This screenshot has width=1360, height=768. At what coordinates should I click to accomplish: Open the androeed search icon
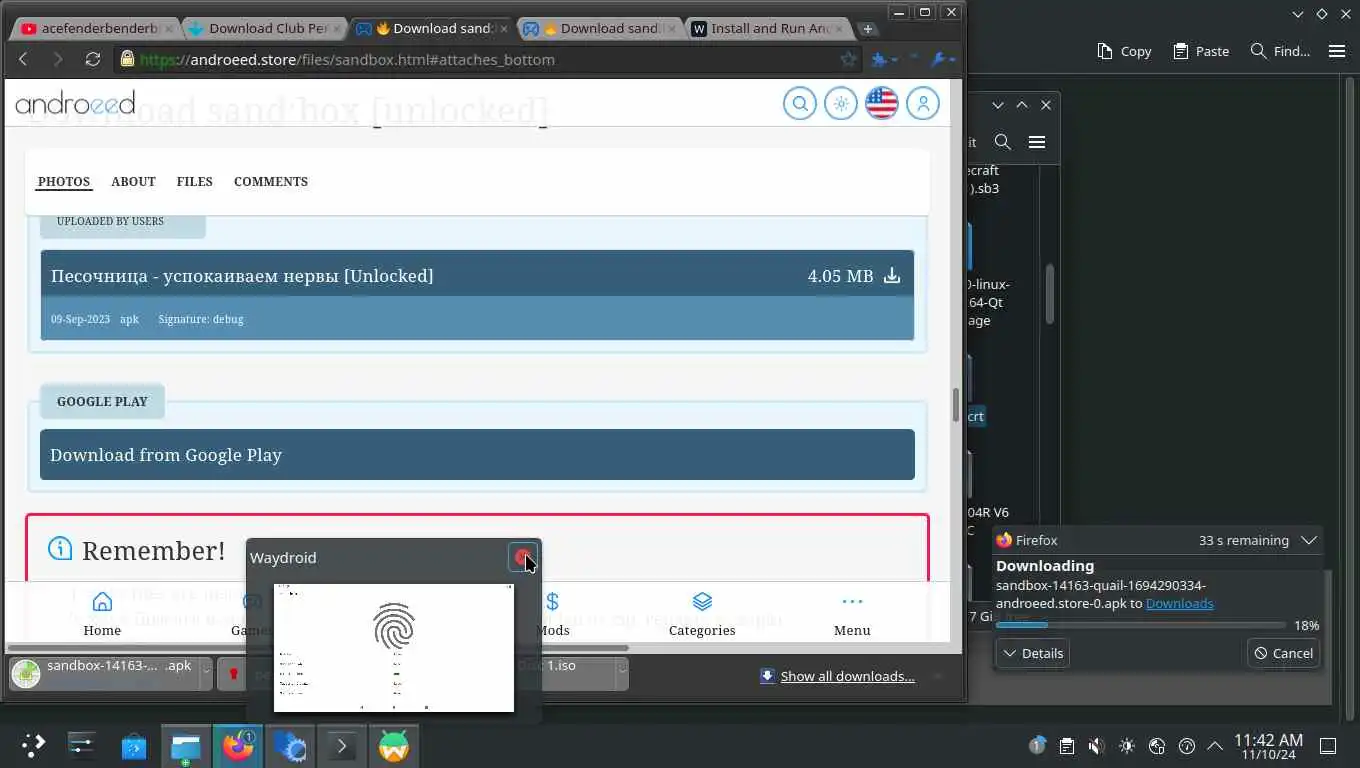pos(800,103)
